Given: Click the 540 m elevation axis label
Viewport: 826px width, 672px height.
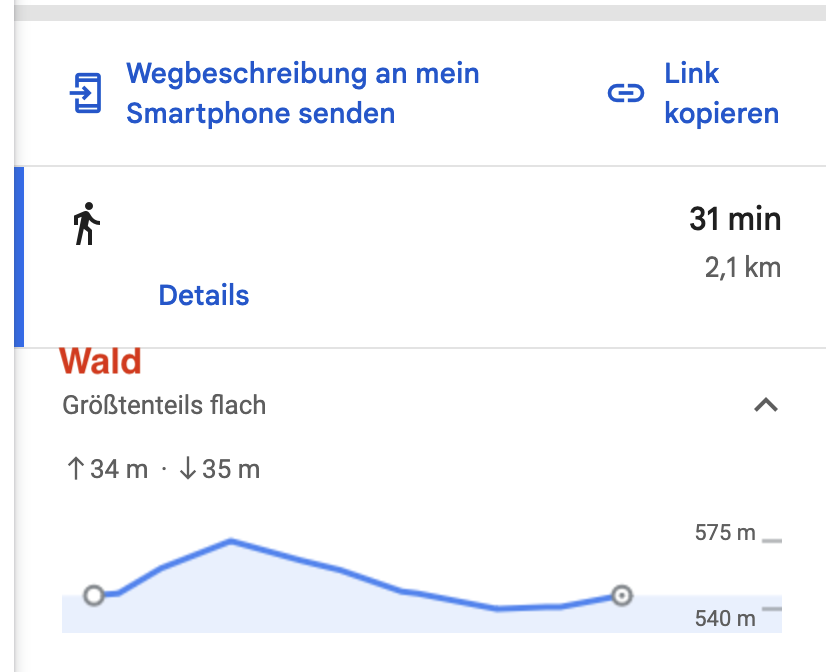Looking at the screenshot, I should pyautogui.click(x=725, y=619).
